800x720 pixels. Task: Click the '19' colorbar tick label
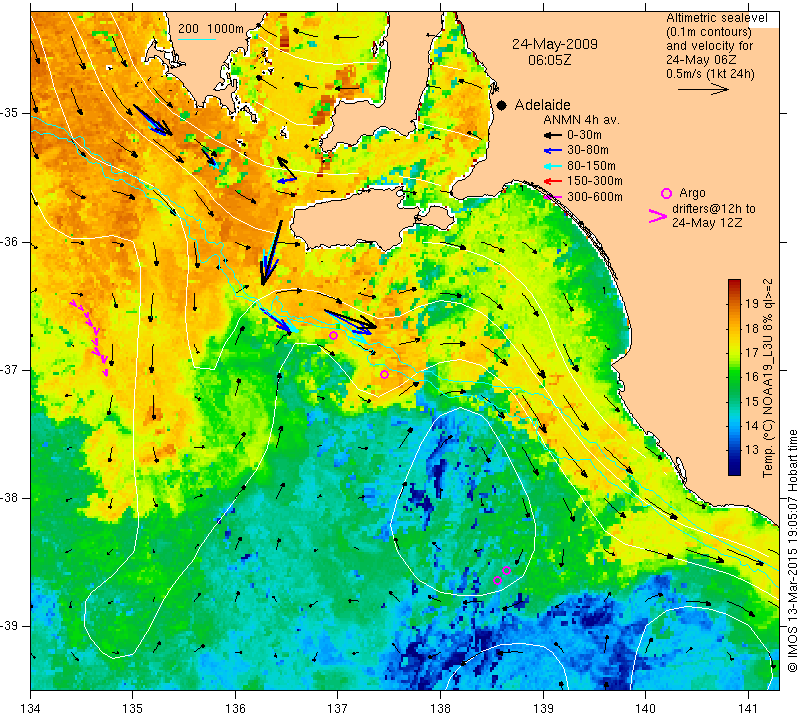click(x=752, y=304)
